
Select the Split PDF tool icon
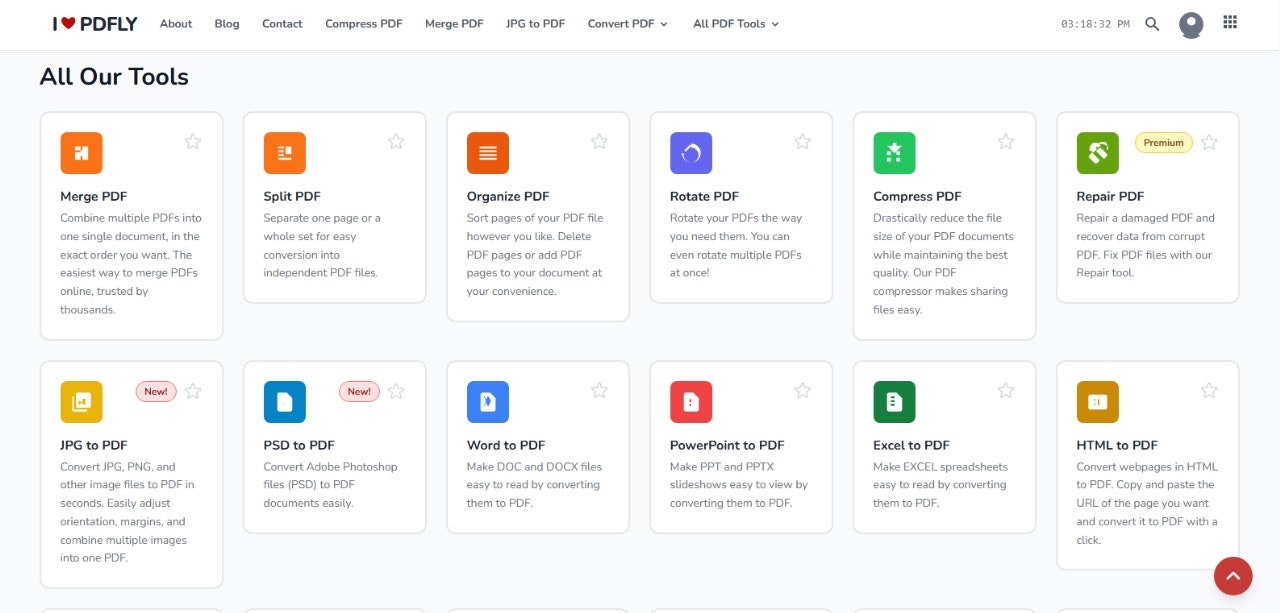pos(284,153)
